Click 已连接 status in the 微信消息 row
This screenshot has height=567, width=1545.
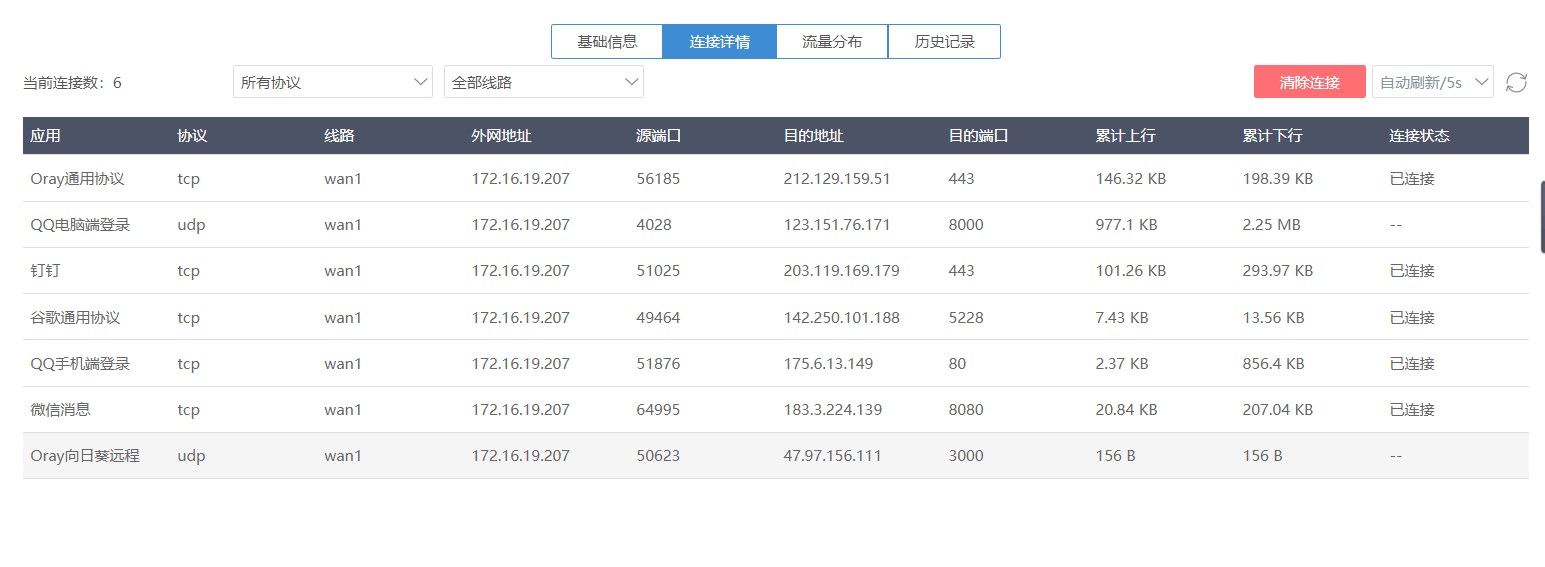pyautogui.click(x=1412, y=409)
